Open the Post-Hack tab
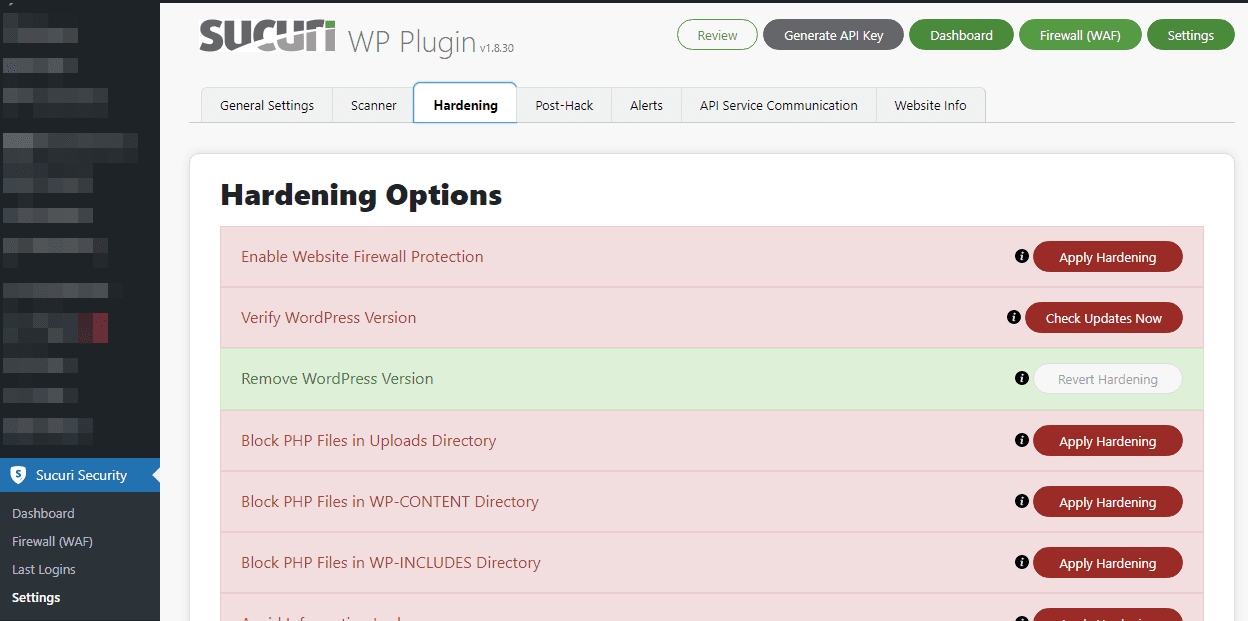Viewport: 1248px width, 621px height. point(564,105)
